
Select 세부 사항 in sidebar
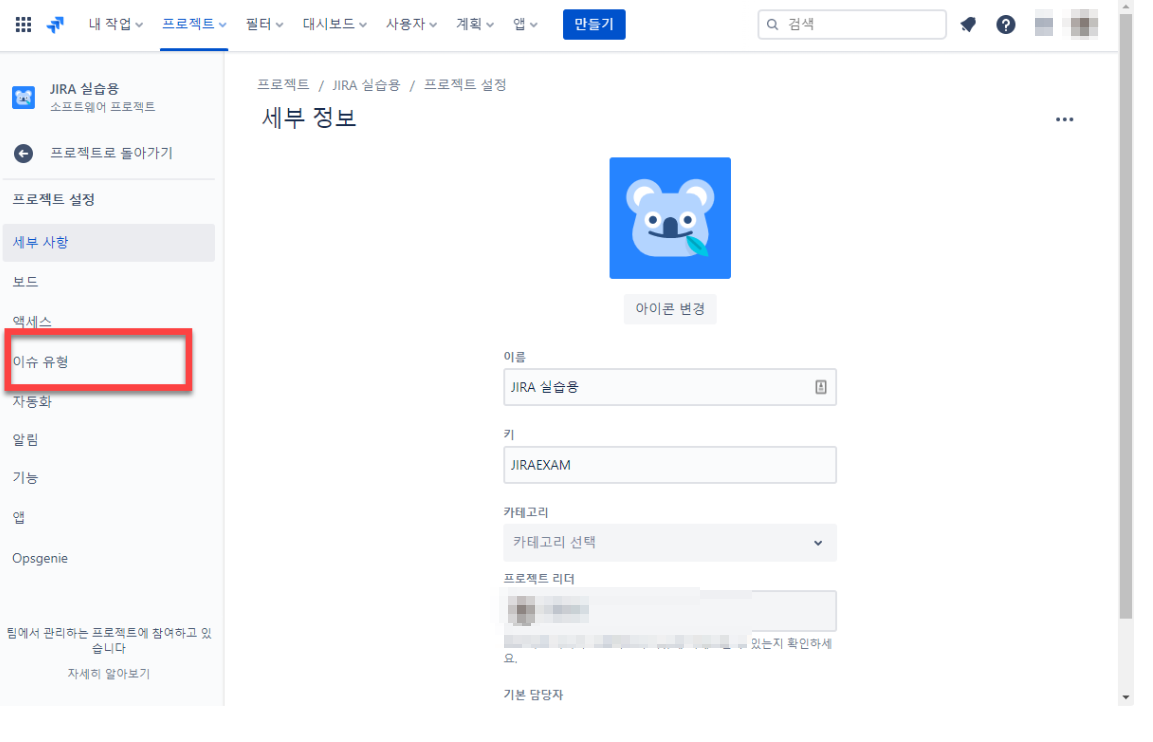tap(109, 243)
